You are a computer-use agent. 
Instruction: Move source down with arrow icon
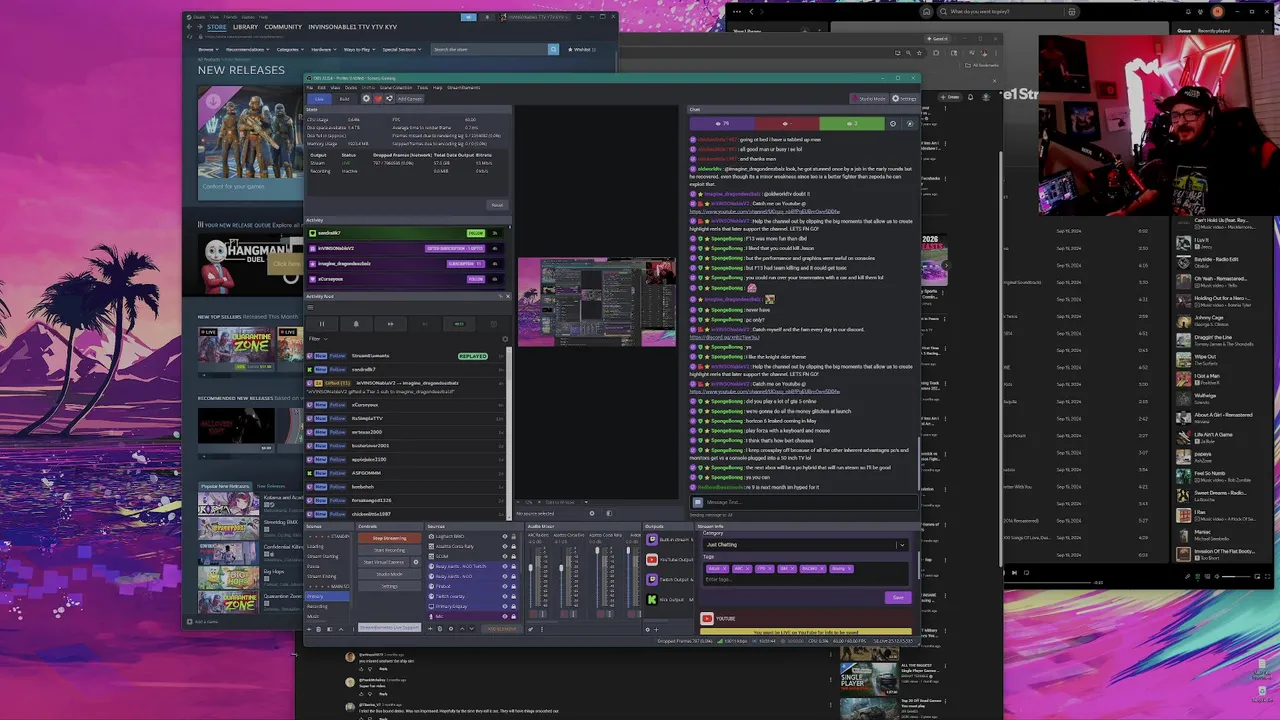(471, 629)
